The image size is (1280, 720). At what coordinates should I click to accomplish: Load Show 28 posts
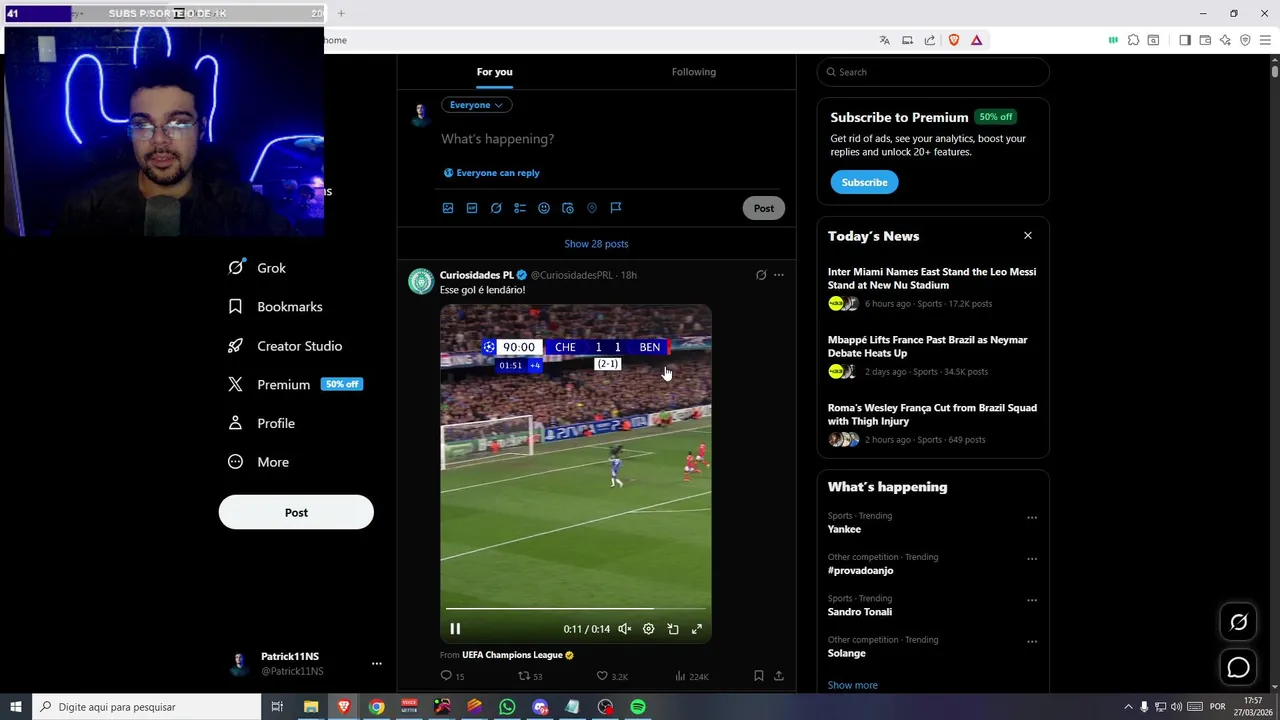point(596,244)
